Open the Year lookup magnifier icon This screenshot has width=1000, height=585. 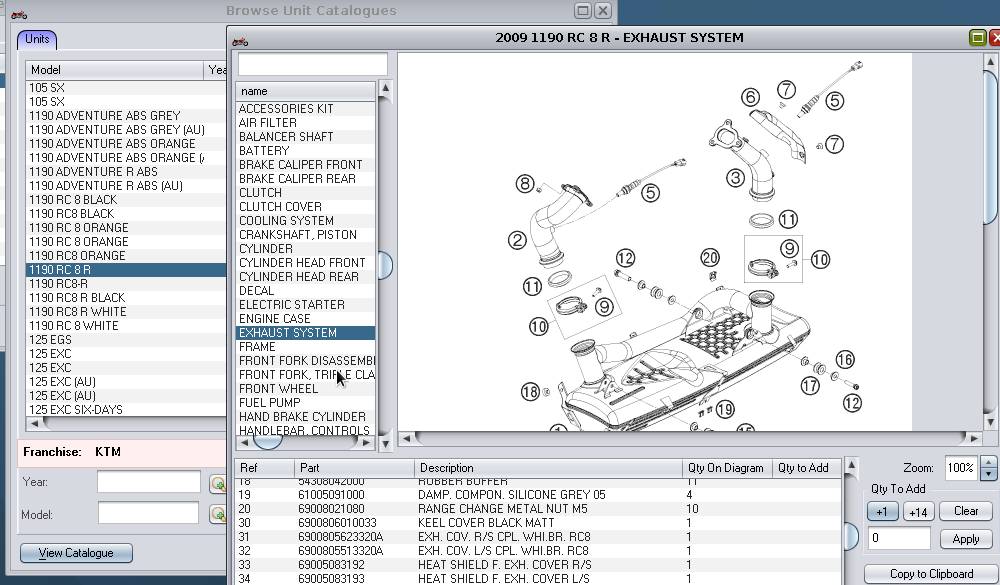220,484
